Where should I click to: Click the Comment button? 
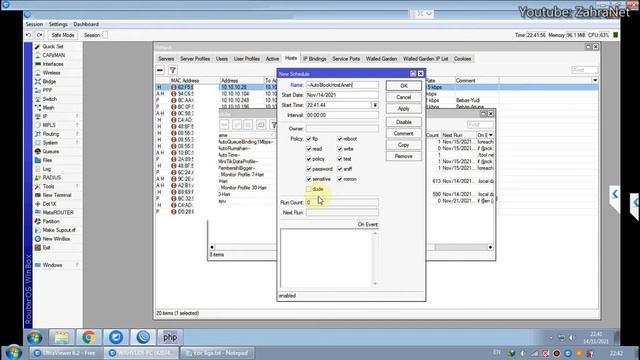click(403, 133)
